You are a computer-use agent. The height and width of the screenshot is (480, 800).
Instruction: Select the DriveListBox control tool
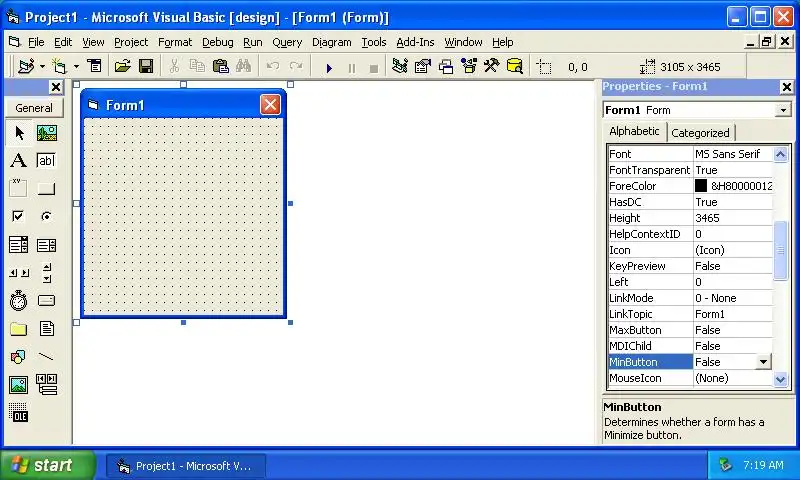46,300
